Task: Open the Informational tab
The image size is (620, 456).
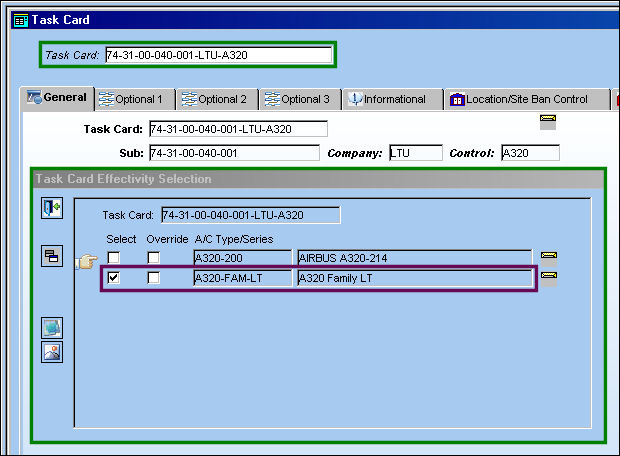Action: (393, 99)
